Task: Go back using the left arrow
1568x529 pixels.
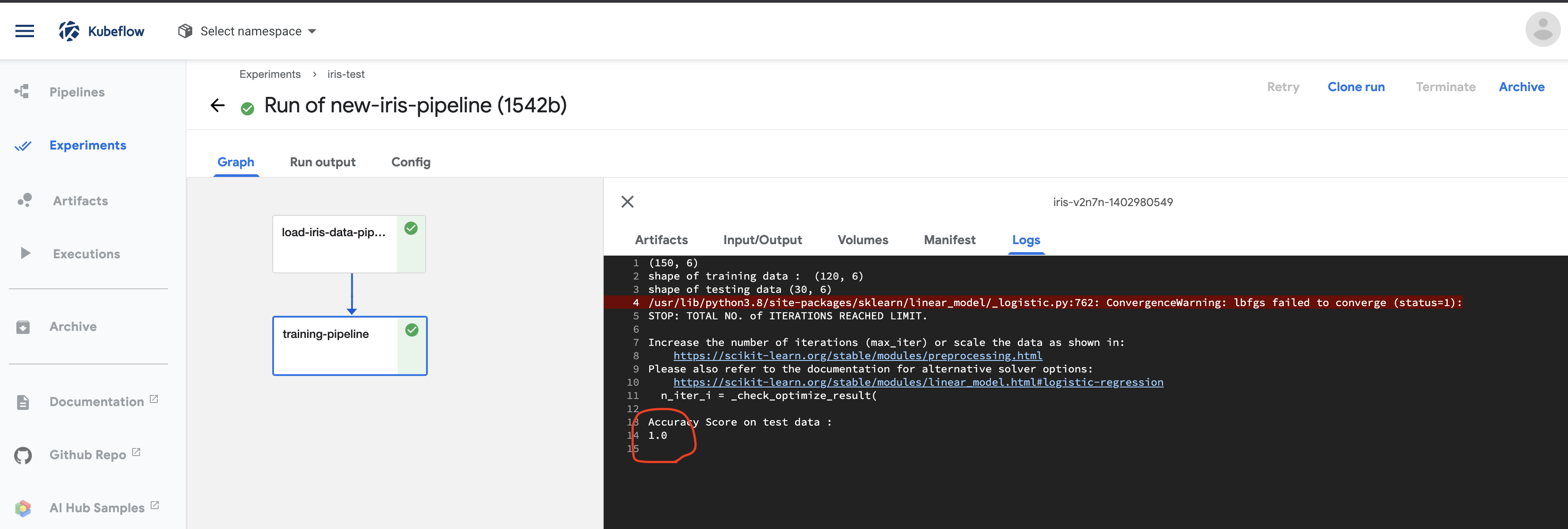Action: click(217, 105)
